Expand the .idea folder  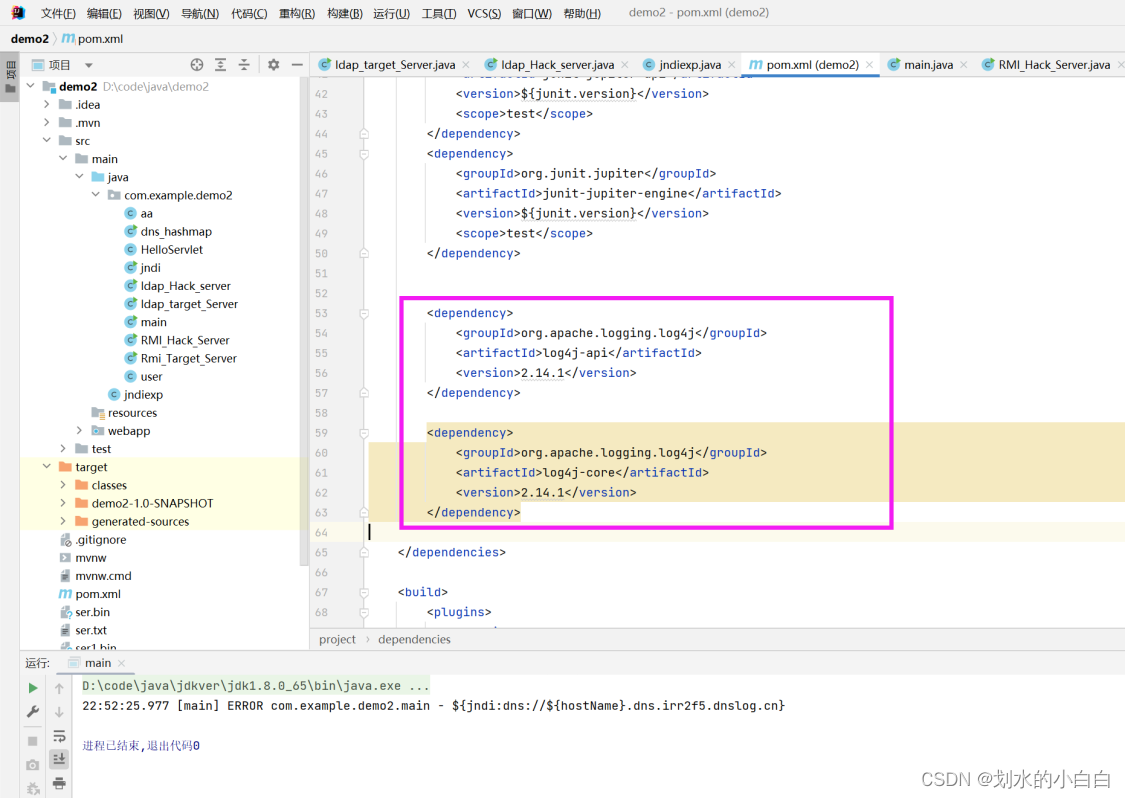pyautogui.click(x=47, y=104)
